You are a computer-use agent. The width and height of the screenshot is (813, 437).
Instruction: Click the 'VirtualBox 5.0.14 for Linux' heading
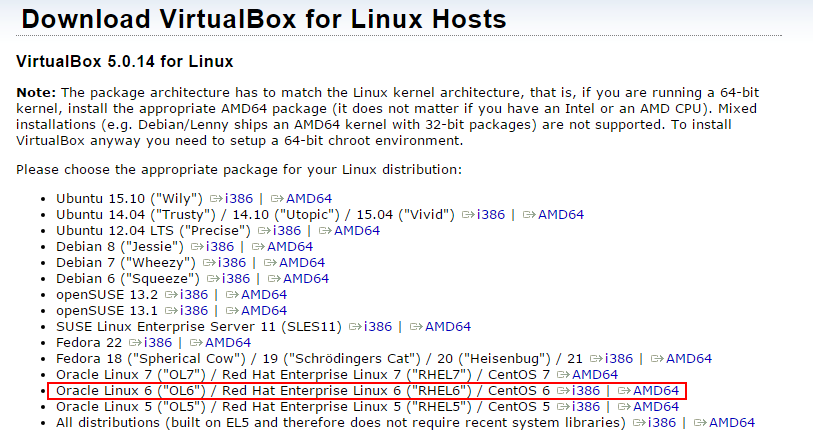[124, 62]
